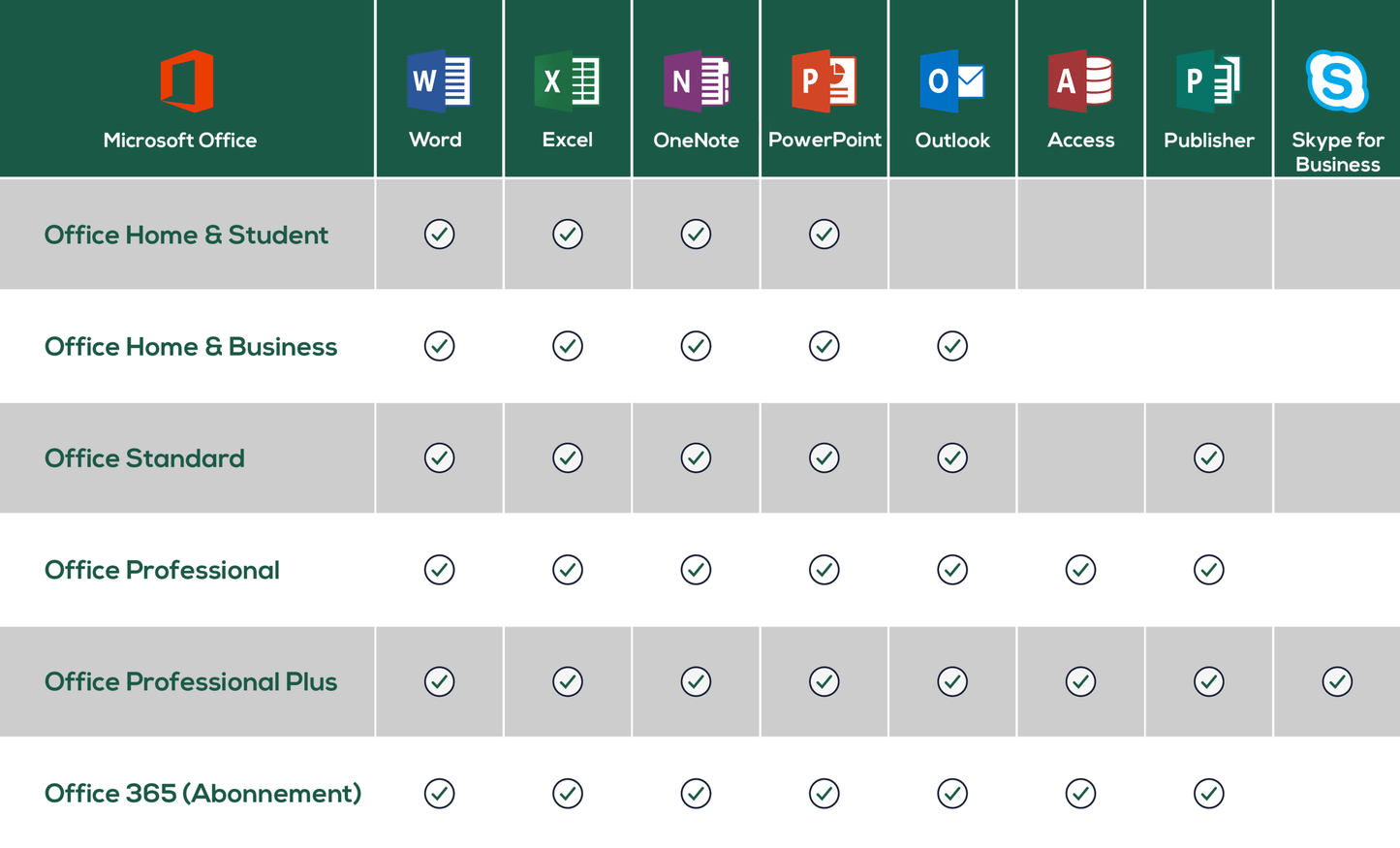The image size is (1400, 848).
Task: Click the Office Standard row label
Action: (144, 457)
